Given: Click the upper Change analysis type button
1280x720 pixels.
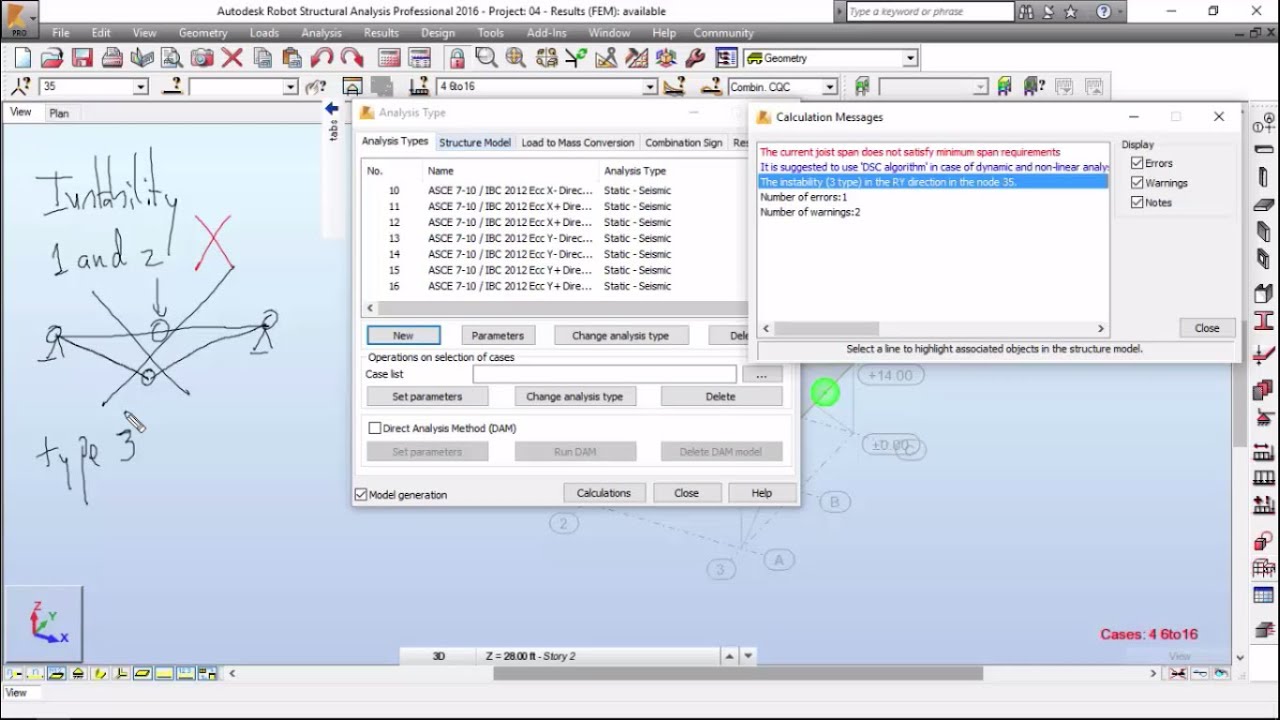Looking at the screenshot, I should pyautogui.click(x=620, y=336).
